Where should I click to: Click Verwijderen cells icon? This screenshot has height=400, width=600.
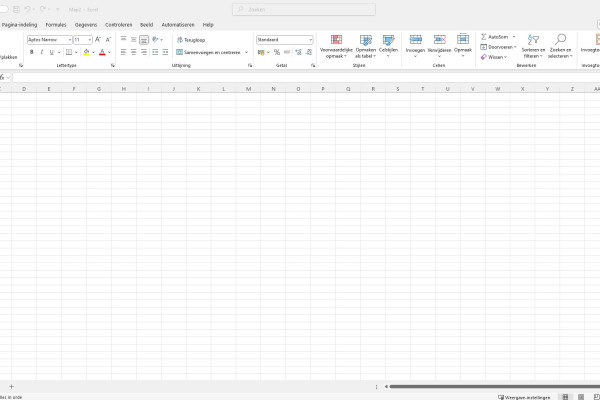click(x=439, y=39)
